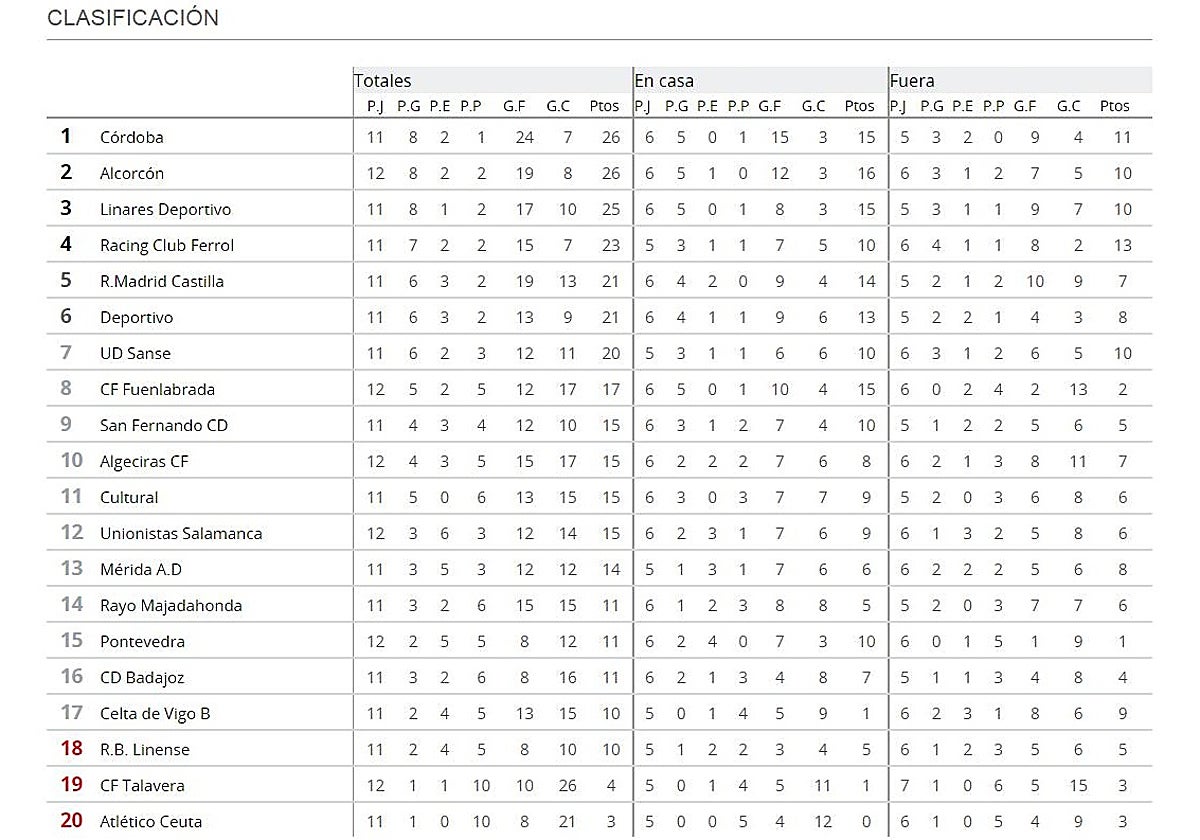Click the UD Sanse team name
Screen dimensions: 1200x840
pyautogui.click(x=135, y=353)
